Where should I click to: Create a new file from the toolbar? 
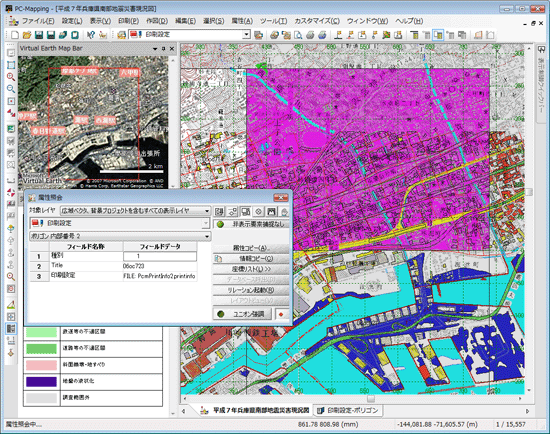pyautogui.click(x=15, y=35)
